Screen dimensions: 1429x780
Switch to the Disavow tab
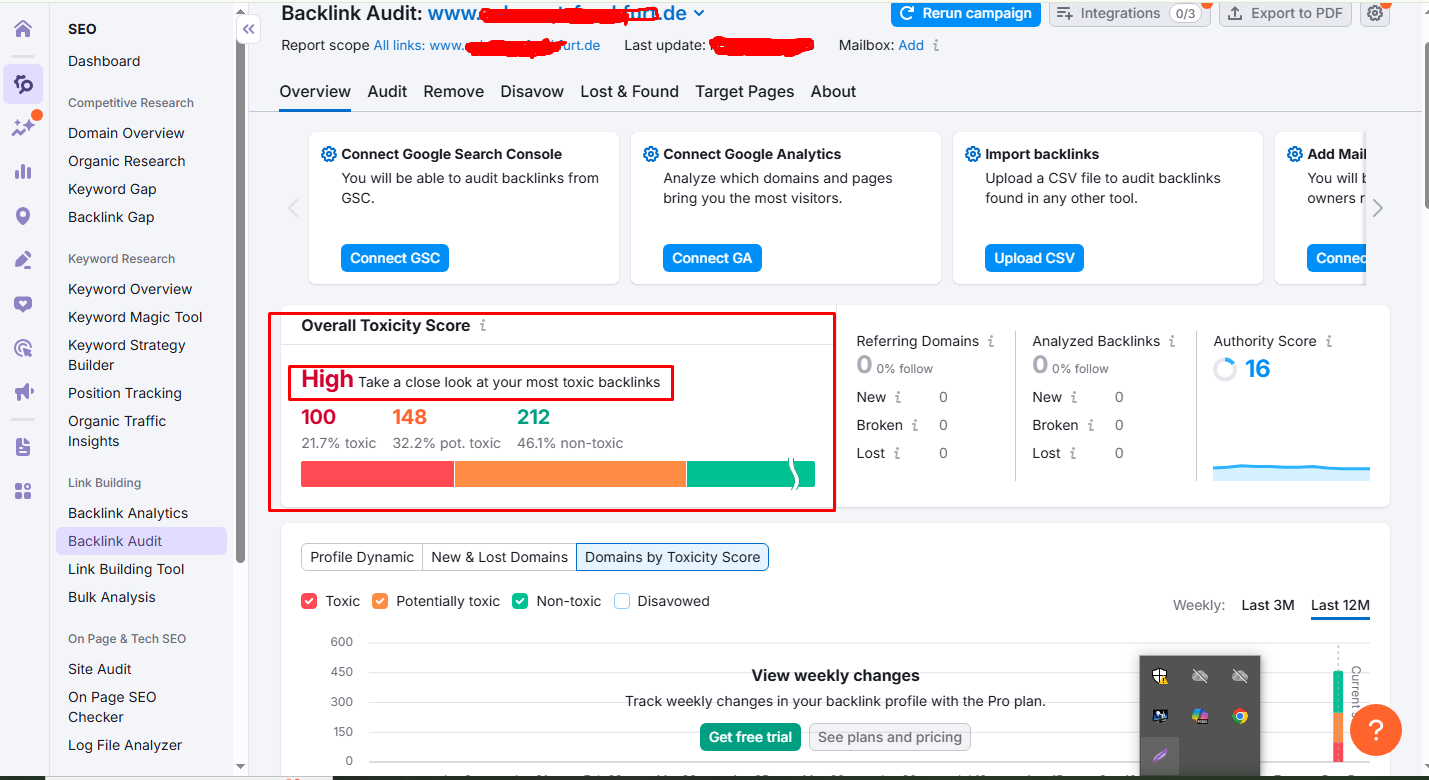coord(532,91)
